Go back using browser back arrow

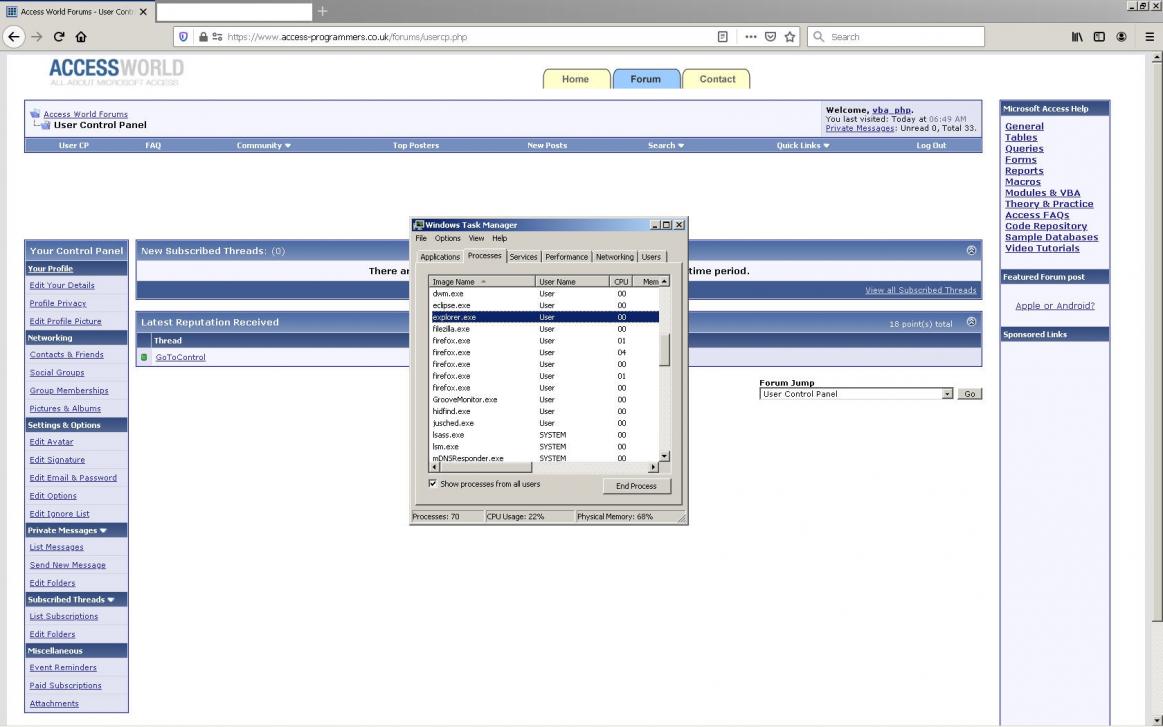pyautogui.click(x=13, y=36)
